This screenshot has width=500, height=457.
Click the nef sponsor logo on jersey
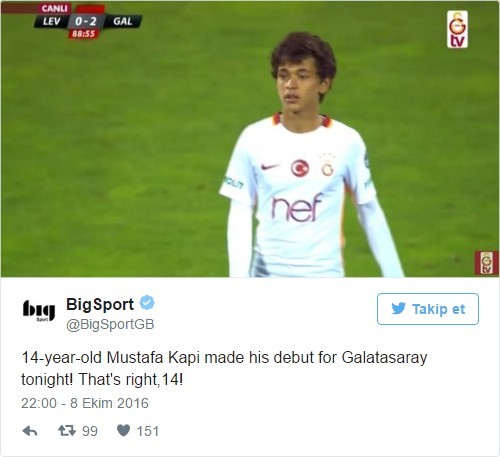pos(296,208)
